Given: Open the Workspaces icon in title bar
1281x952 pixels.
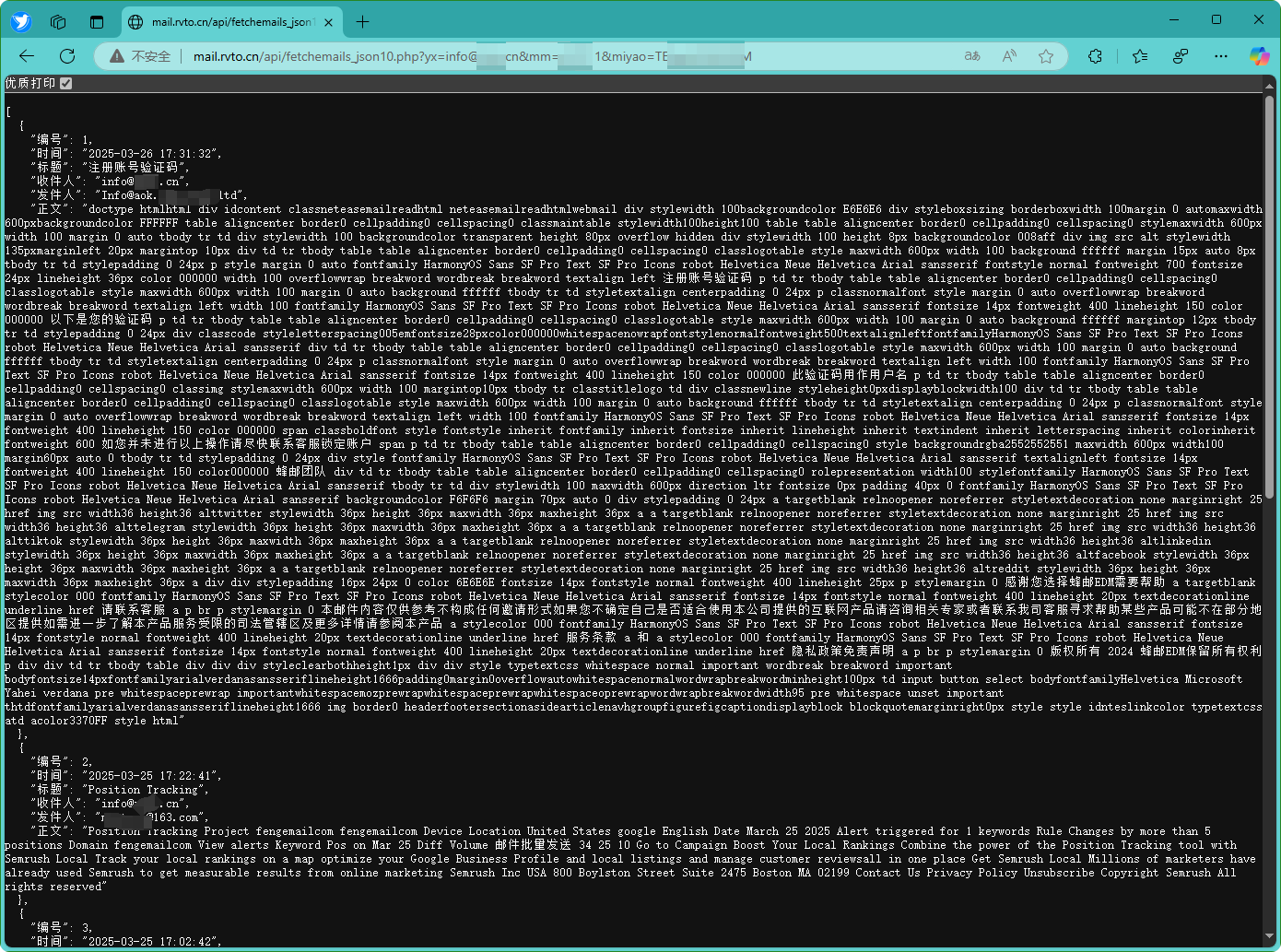Looking at the screenshot, I should point(58,21).
